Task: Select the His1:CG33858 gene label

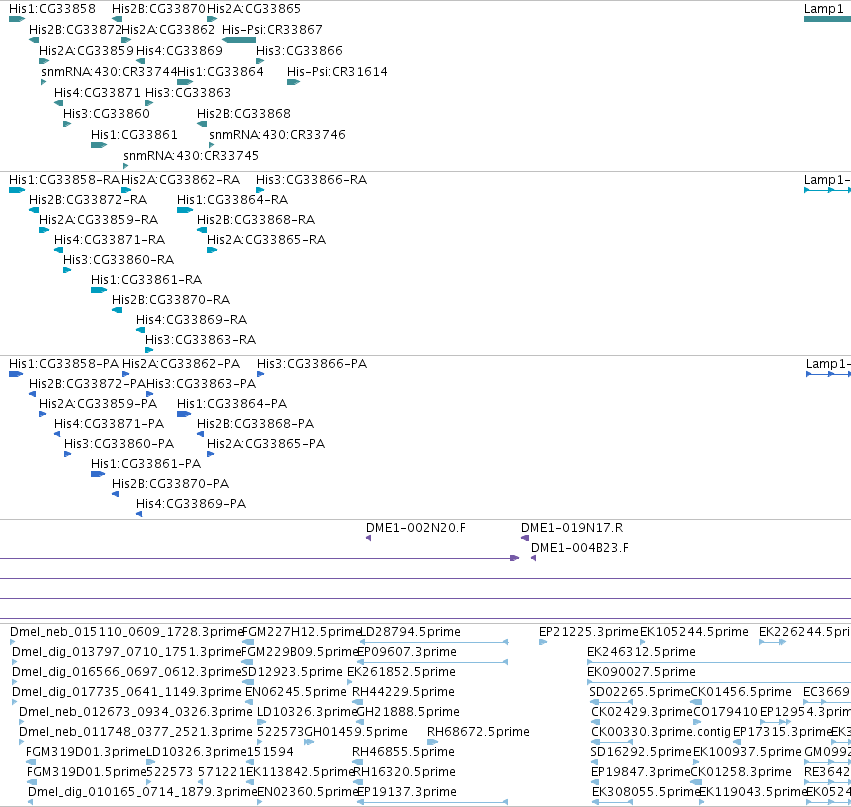Action: pos(52,9)
